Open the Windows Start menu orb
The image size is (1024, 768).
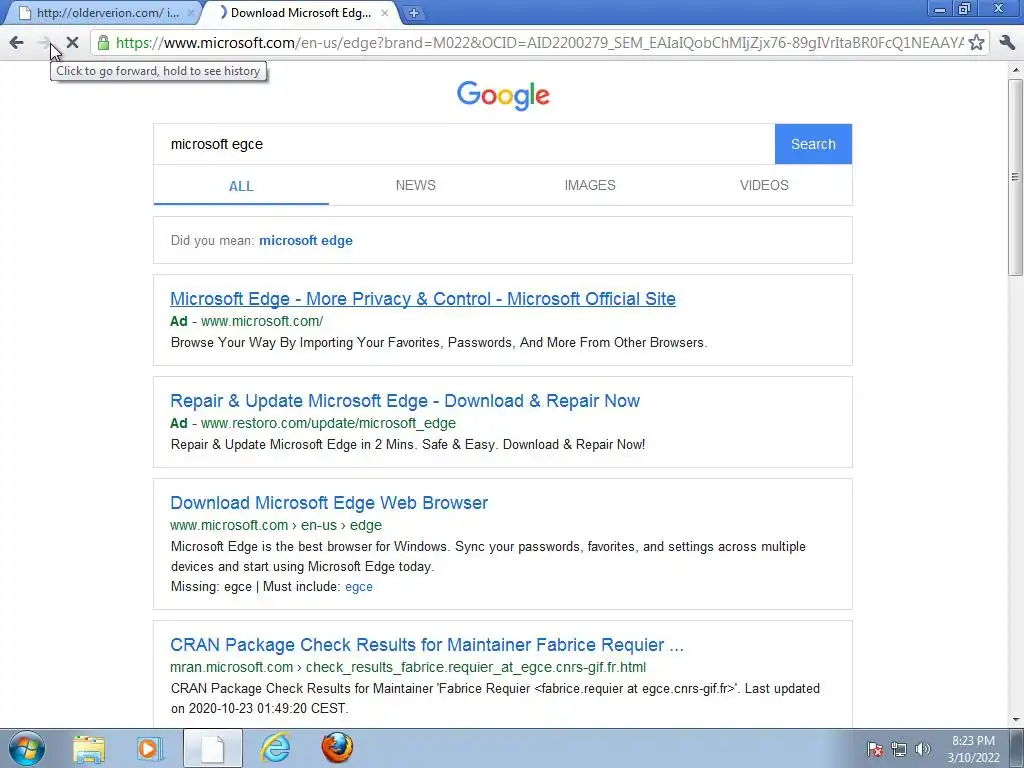[27, 748]
